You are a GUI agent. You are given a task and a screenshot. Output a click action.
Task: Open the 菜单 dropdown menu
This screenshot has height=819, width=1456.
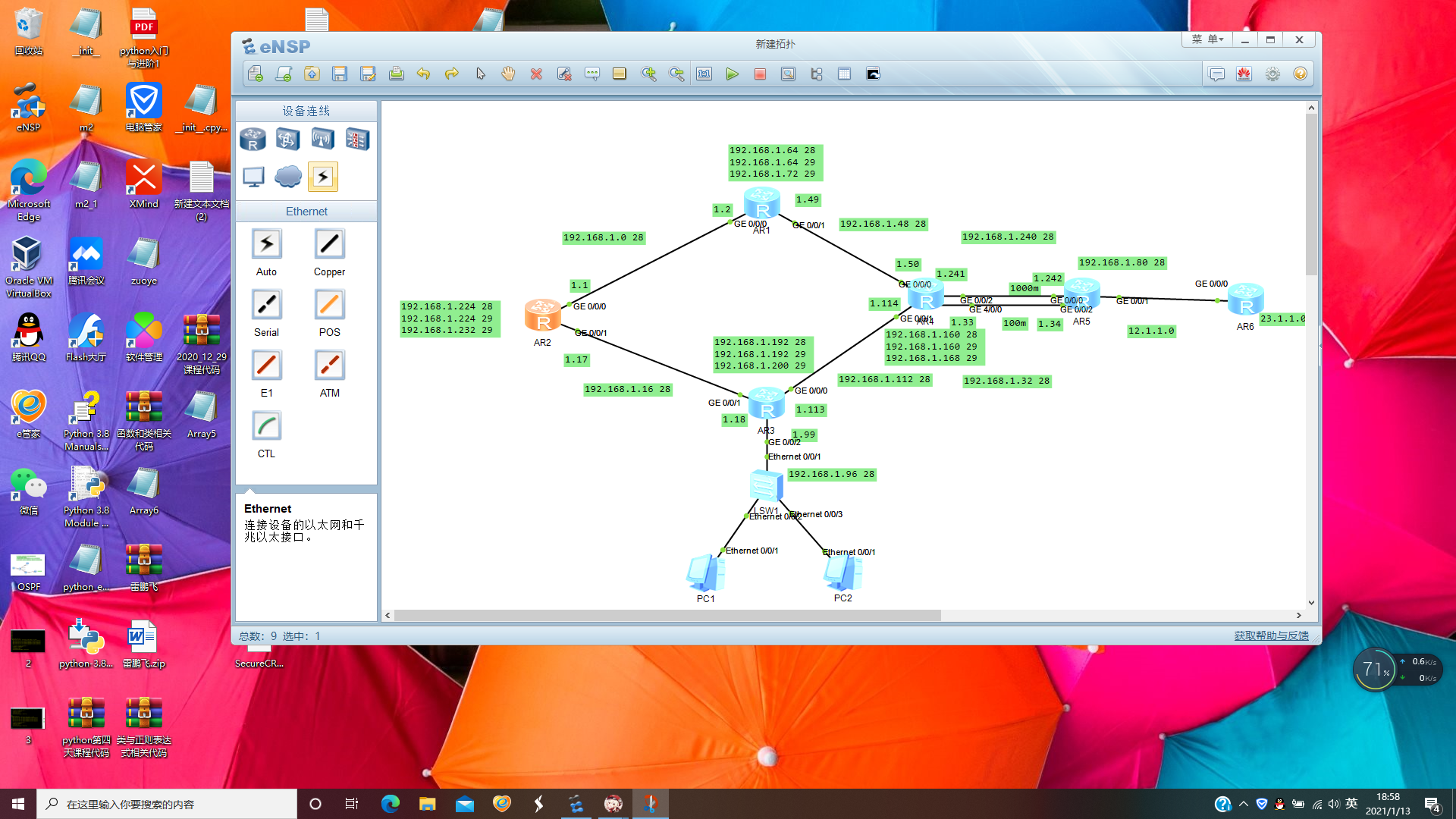[x=1207, y=39]
